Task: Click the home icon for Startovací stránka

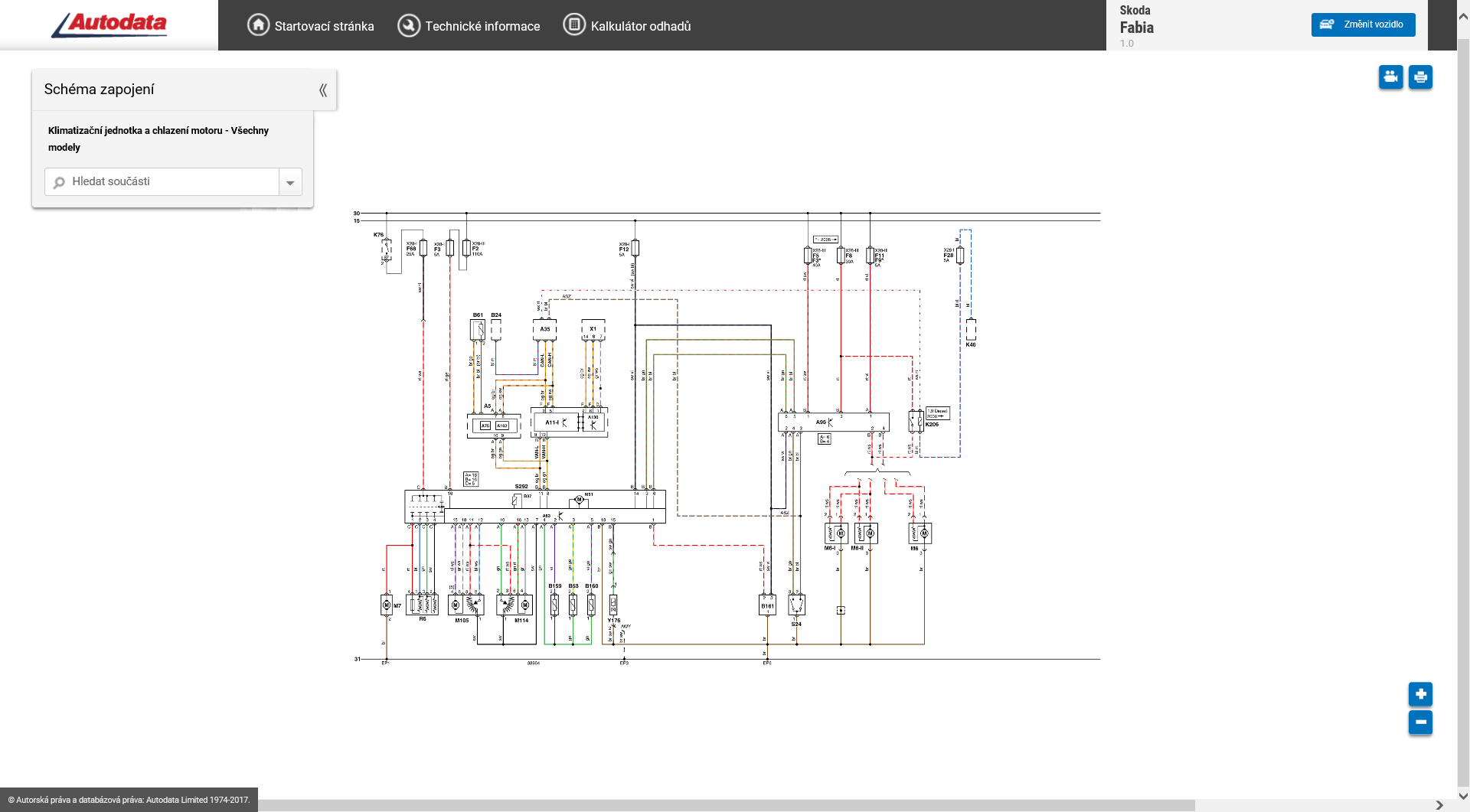Action: pyautogui.click(x=258, y=25)
